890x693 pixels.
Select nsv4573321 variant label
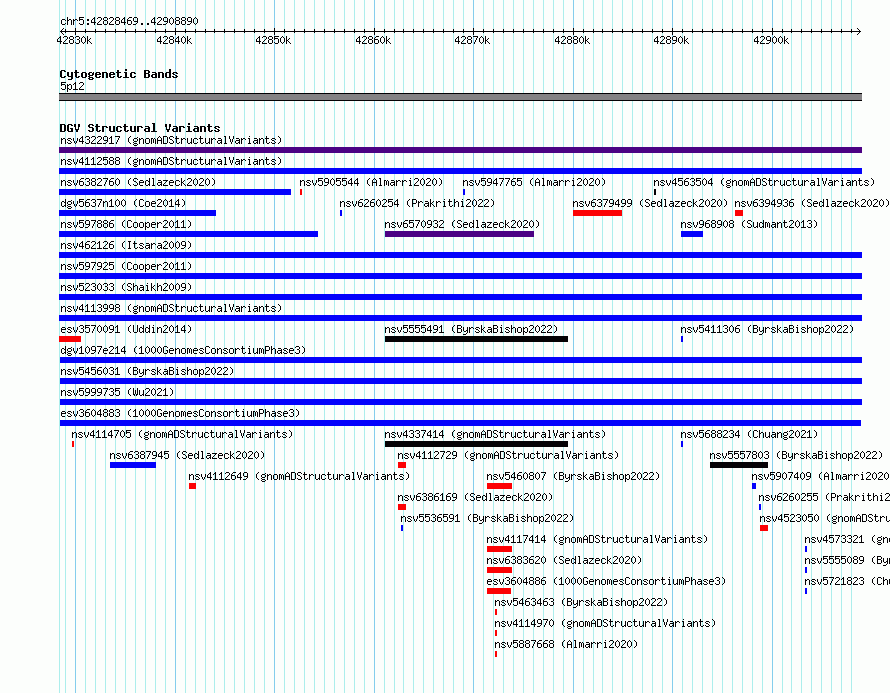pos(846,539)
